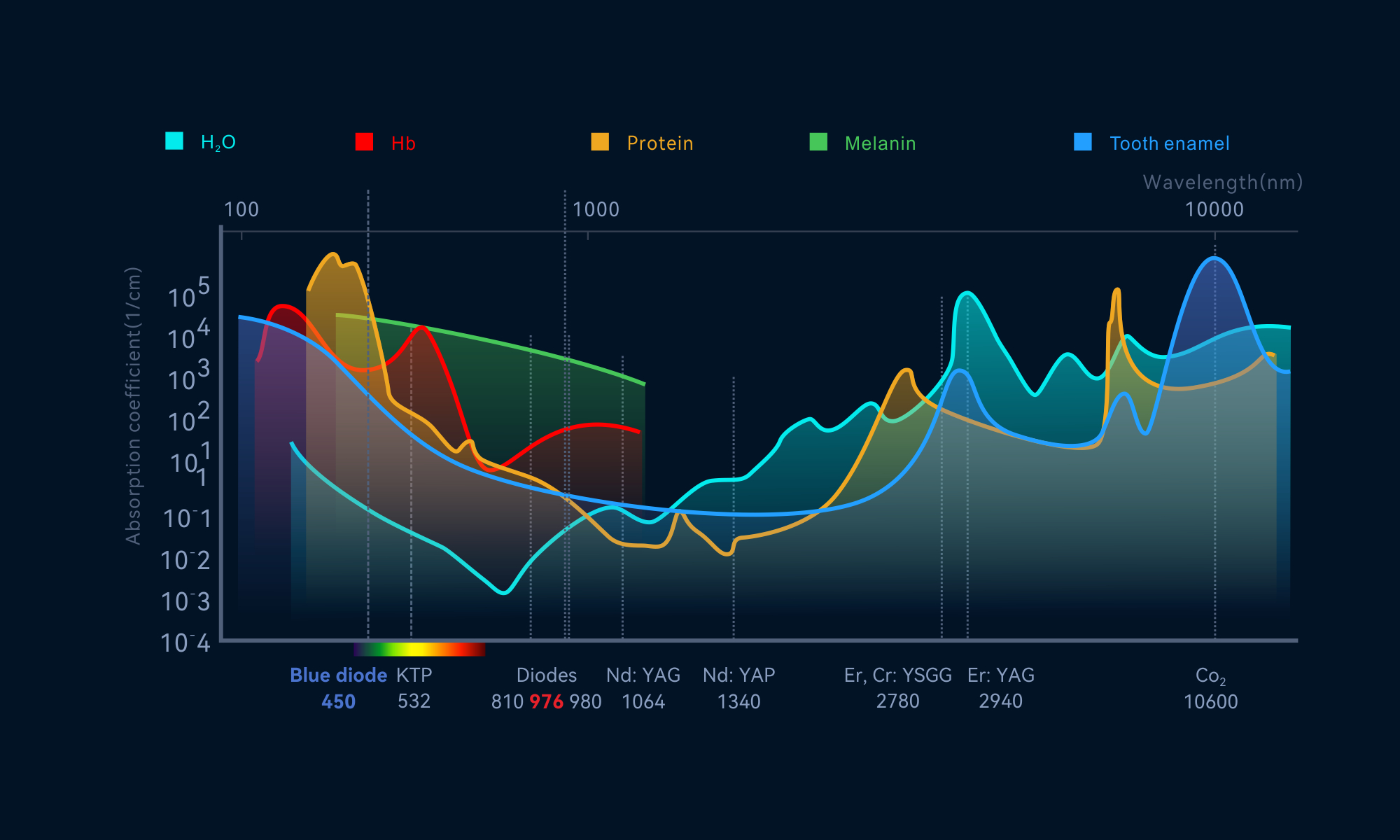Click the 10000 wavelength axis tick label
The height and width of the screenshot is (840, 1400).
pos(1214,209)
